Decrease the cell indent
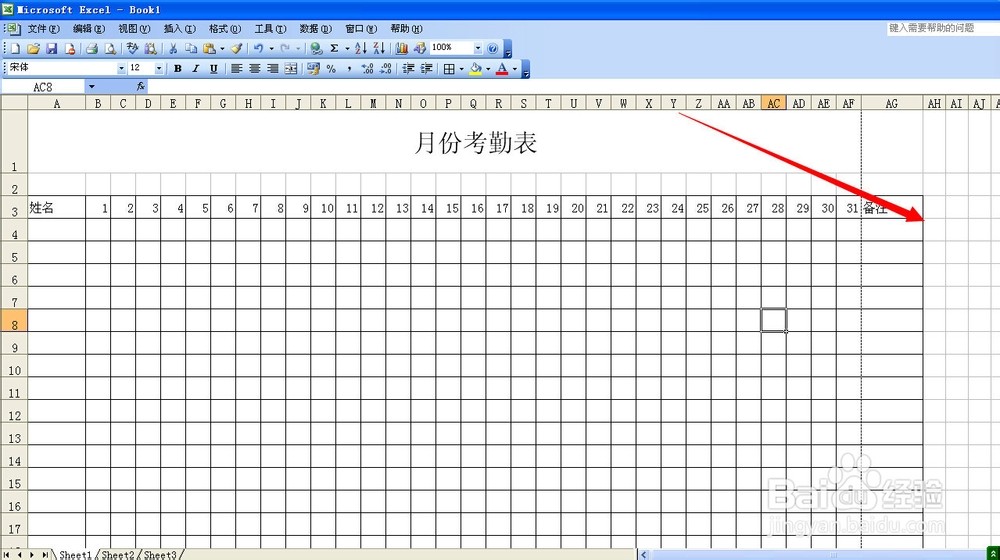1000x560 pixels. (x=408, y=69)
